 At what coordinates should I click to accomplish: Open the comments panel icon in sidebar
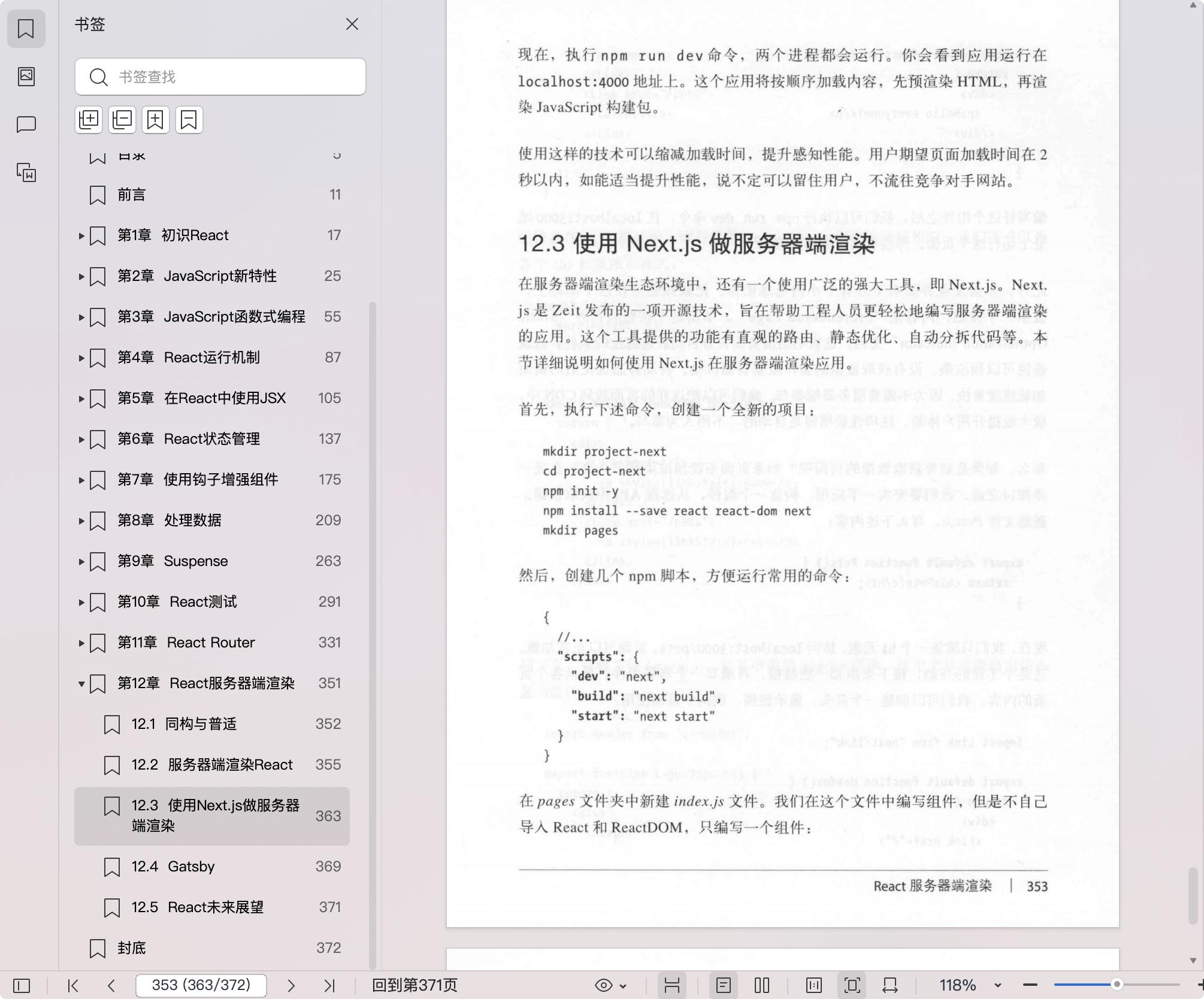tap(26, 125)
